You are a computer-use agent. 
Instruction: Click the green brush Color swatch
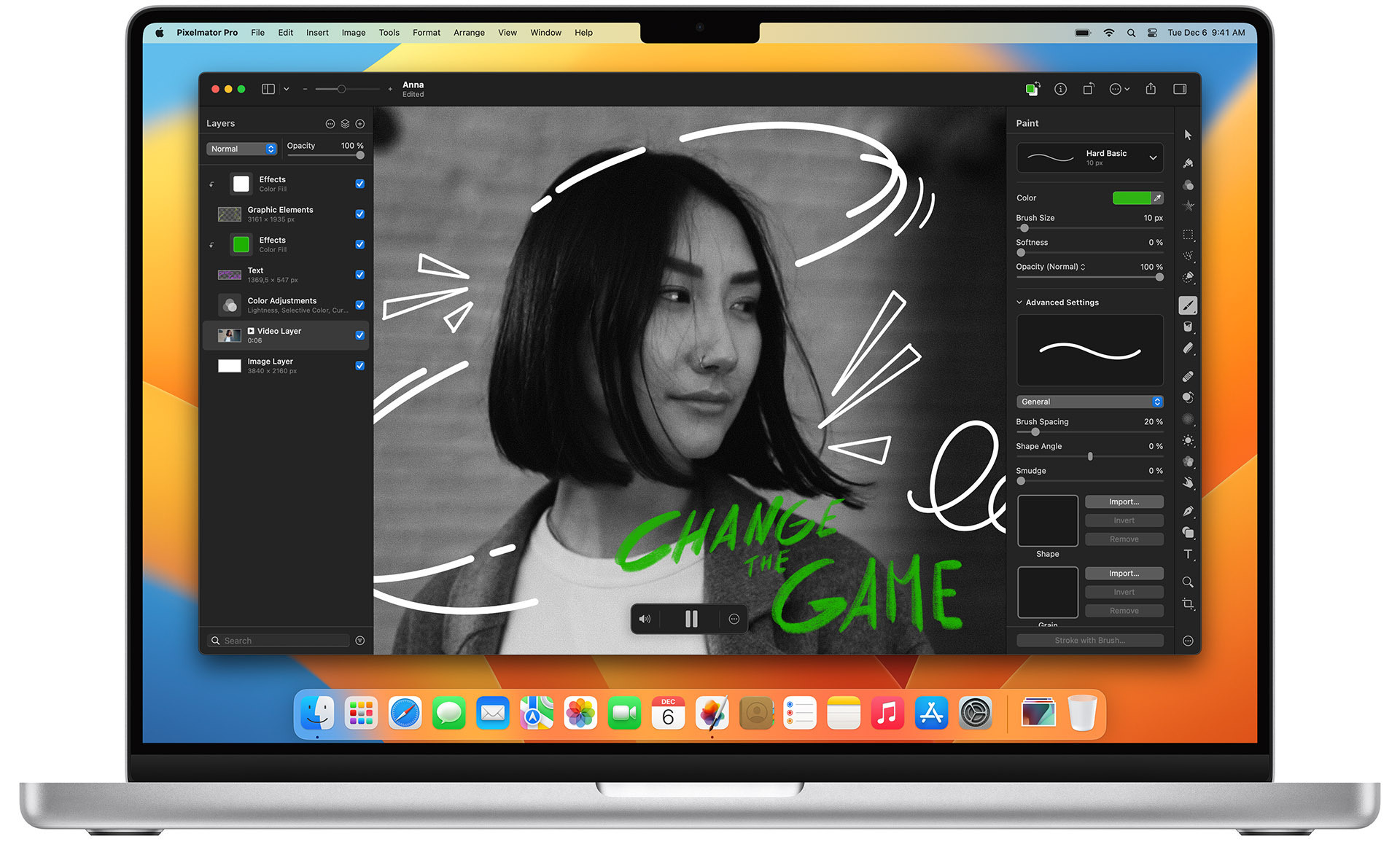point(1132,198)
